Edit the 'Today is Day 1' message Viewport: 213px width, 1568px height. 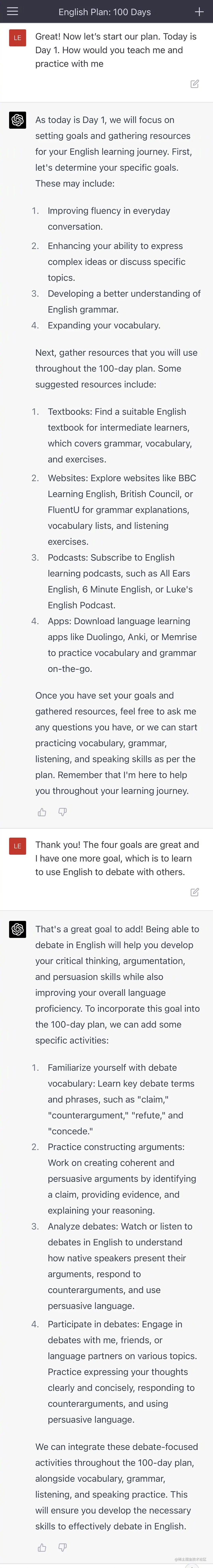pyautogui.click(x=195, y=84)
